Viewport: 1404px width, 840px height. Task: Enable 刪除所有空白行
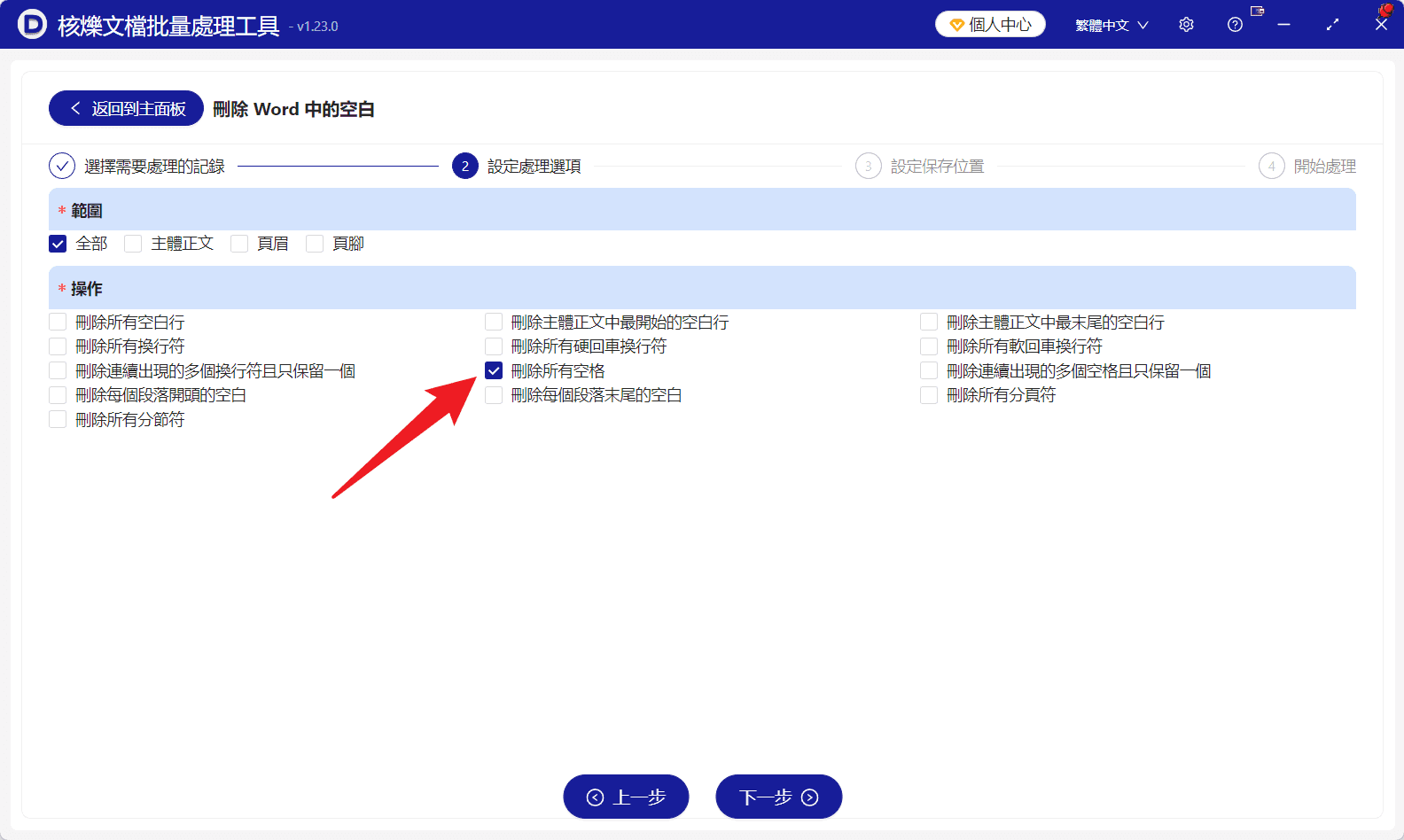click(58, 322)
